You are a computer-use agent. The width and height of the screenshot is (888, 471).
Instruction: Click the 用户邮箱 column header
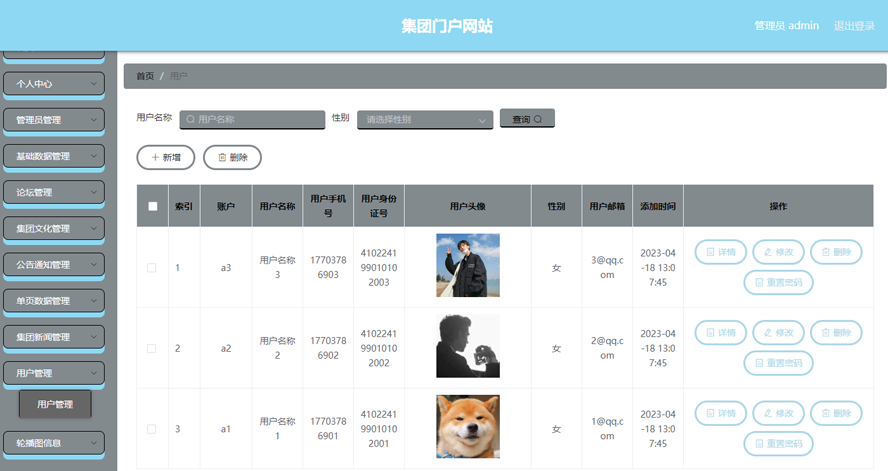[x=607, y=206]
